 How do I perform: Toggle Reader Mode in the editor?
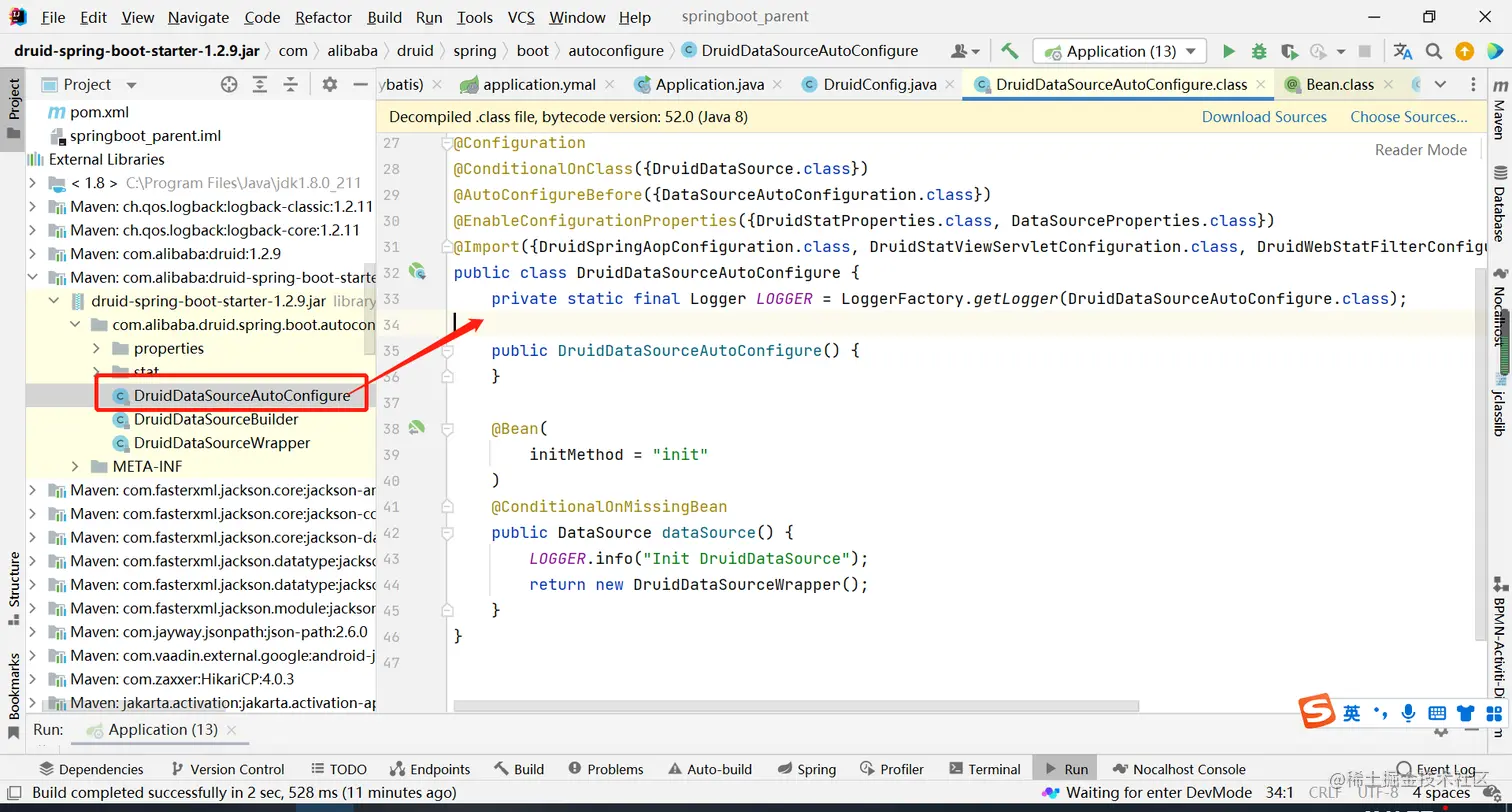1421,150
